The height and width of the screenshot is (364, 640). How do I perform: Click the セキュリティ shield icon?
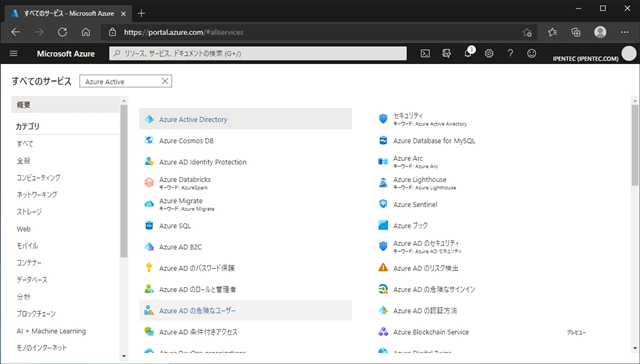[383, 119]
